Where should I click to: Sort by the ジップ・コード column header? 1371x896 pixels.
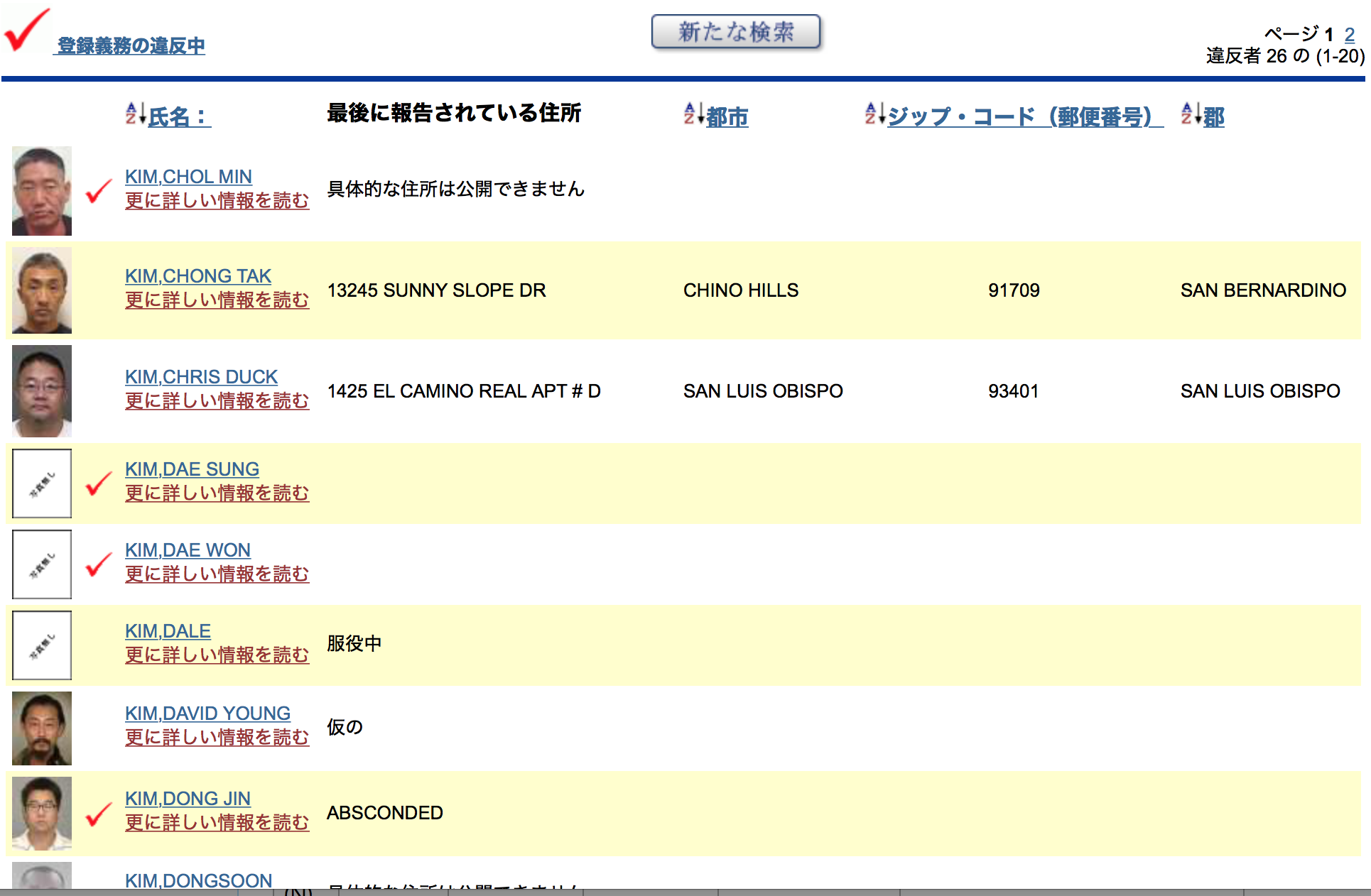tap(1025, 116)
